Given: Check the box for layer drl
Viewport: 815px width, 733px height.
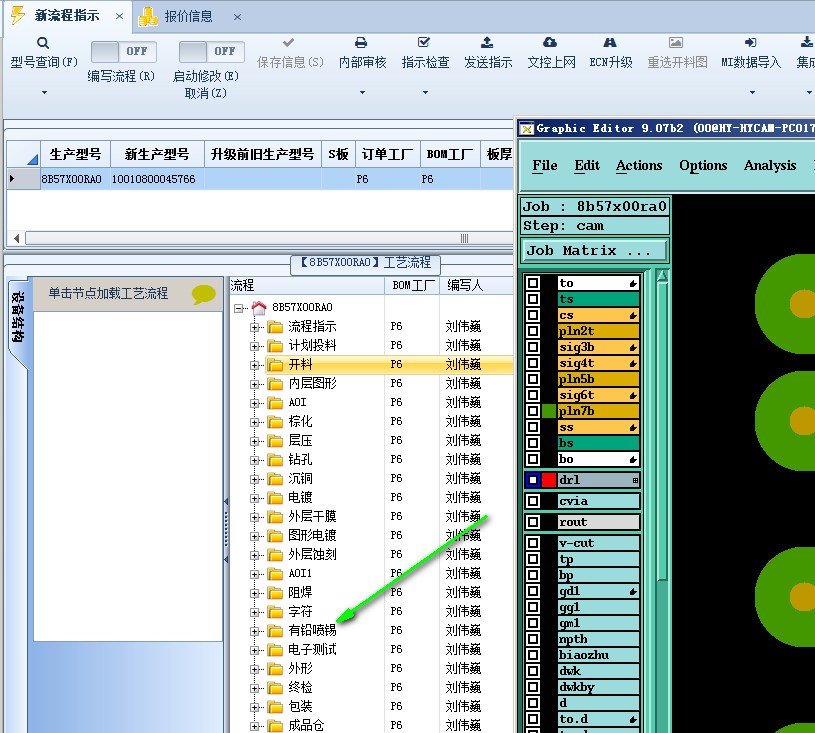Looking at the screenshot, I should coord(533,480).
